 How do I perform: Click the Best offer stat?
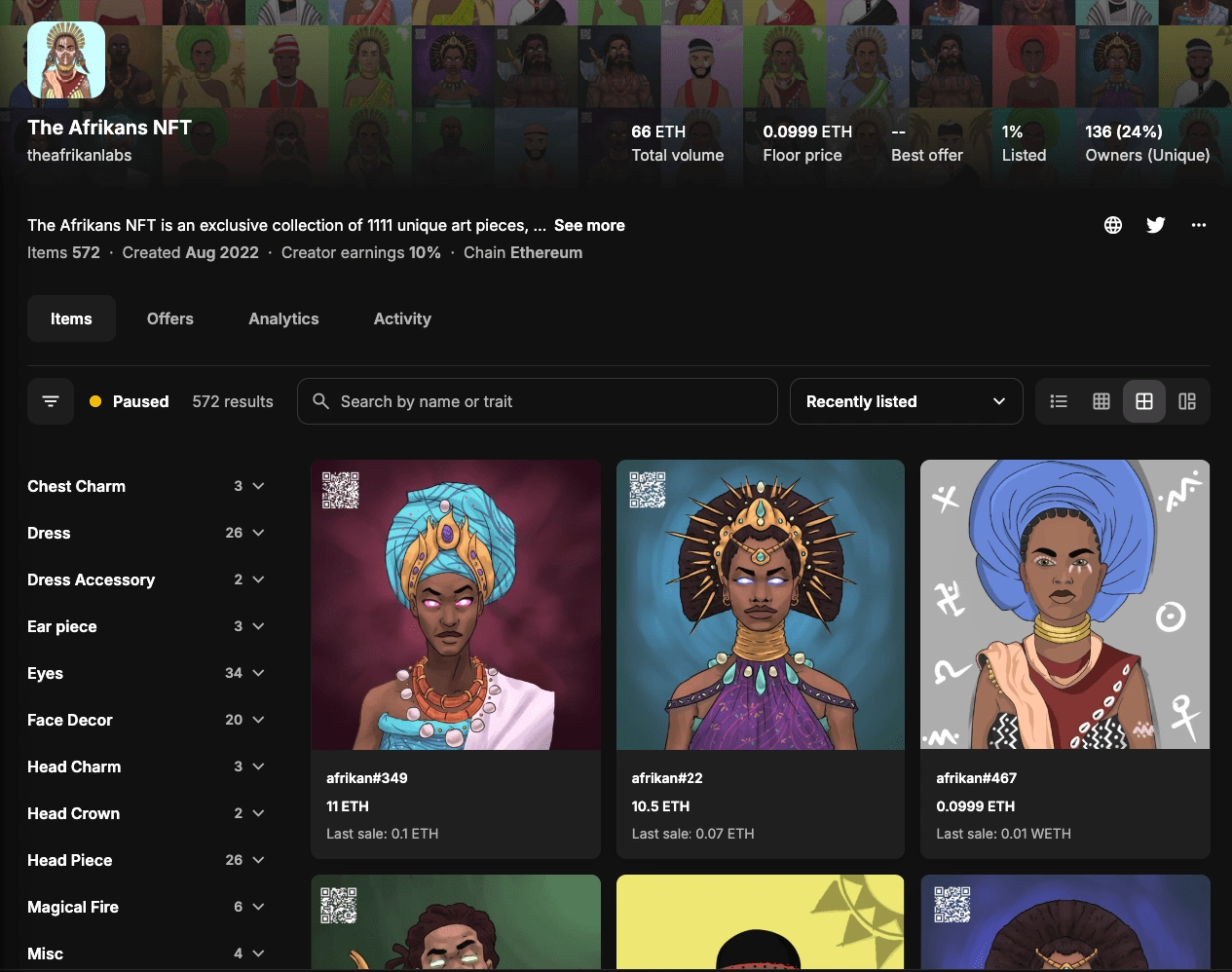(927, 143)
